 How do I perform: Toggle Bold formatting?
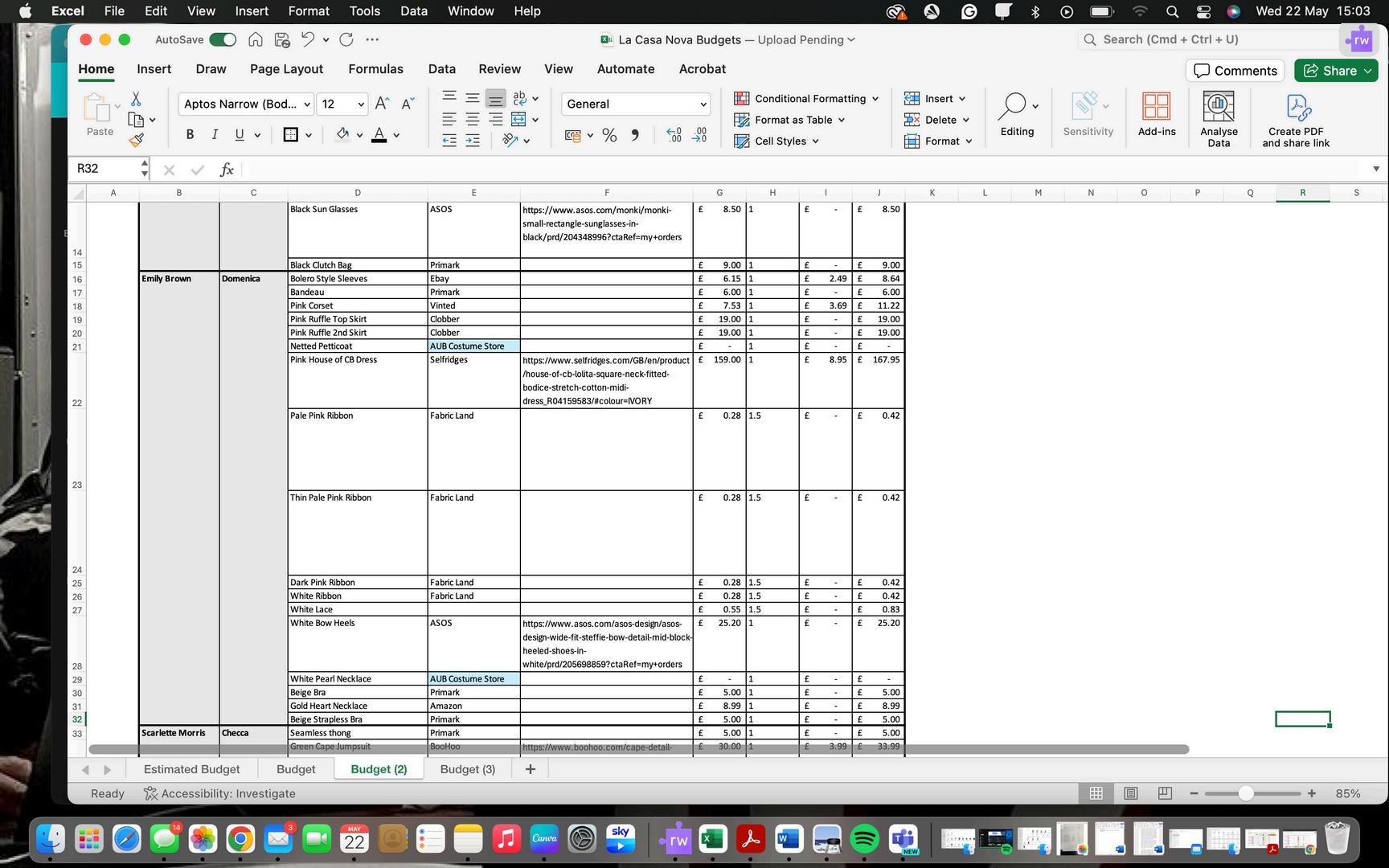pos(190,134)
